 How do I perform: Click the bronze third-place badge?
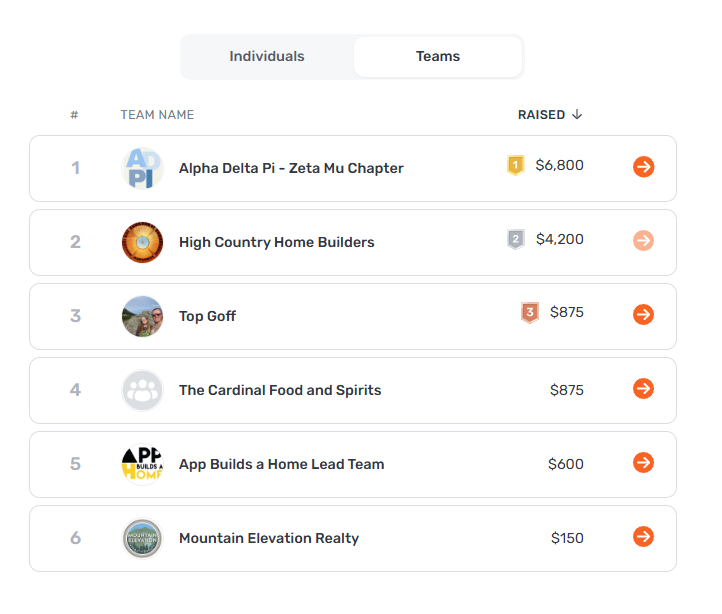click(530, 312)
